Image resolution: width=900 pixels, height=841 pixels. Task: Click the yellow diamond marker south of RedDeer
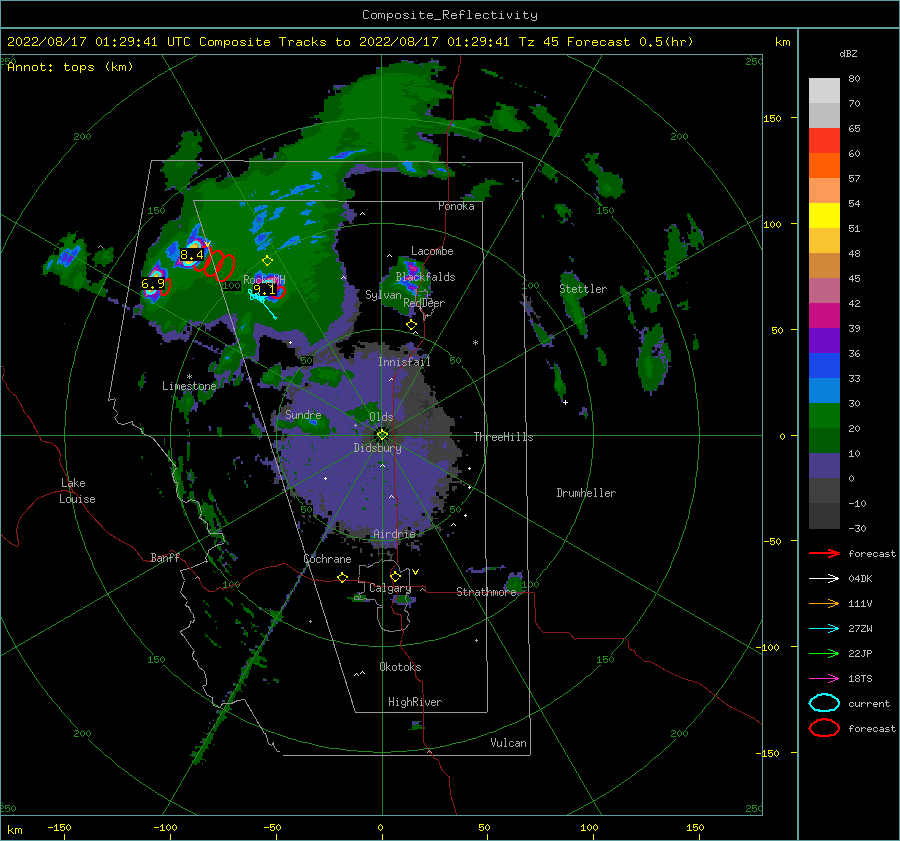[x=412, y=325]
